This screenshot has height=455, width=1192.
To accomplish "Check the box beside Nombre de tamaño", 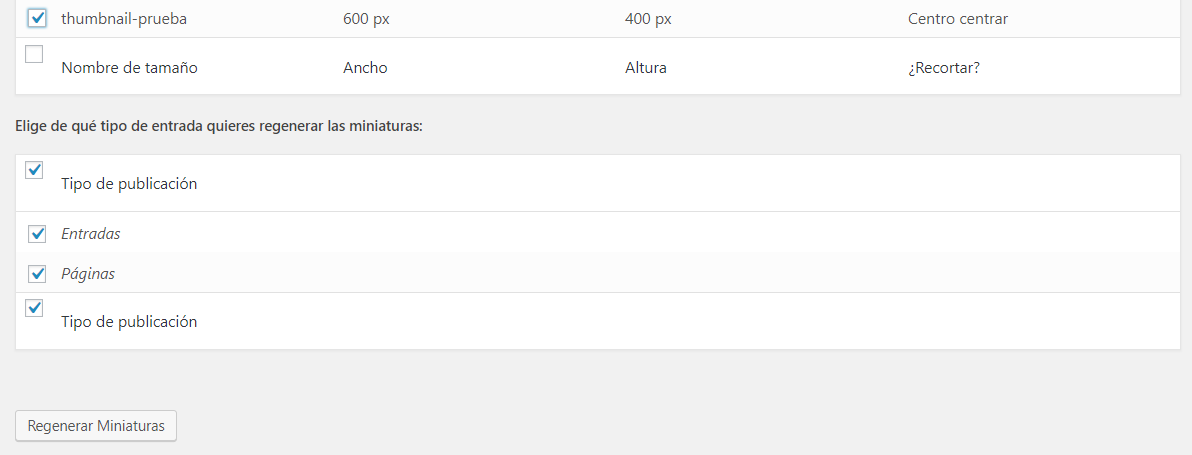I will (x=34, y=54).
